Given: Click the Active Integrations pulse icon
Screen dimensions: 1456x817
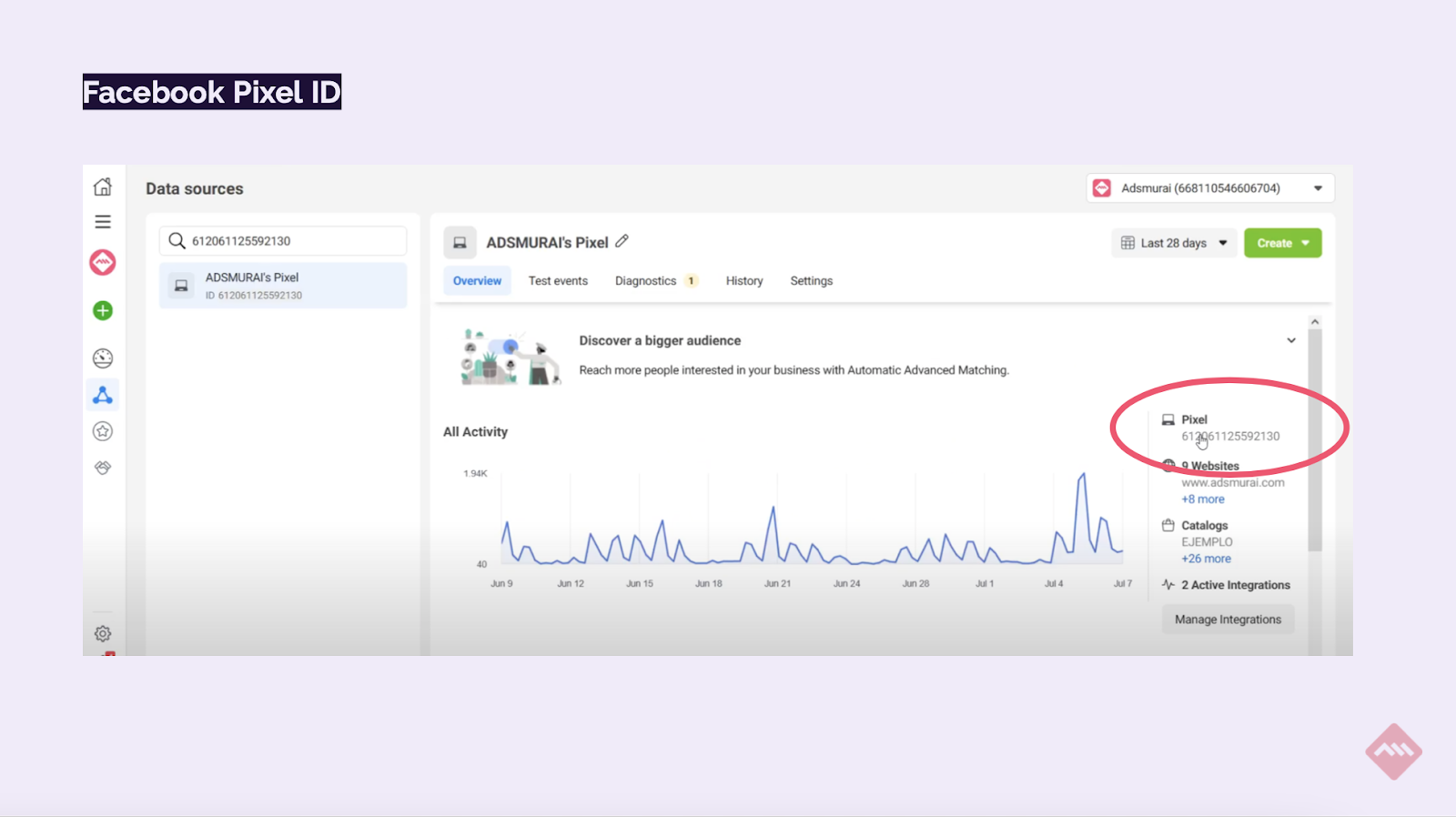Looking at the screenshot, I should coord(1168,585).
